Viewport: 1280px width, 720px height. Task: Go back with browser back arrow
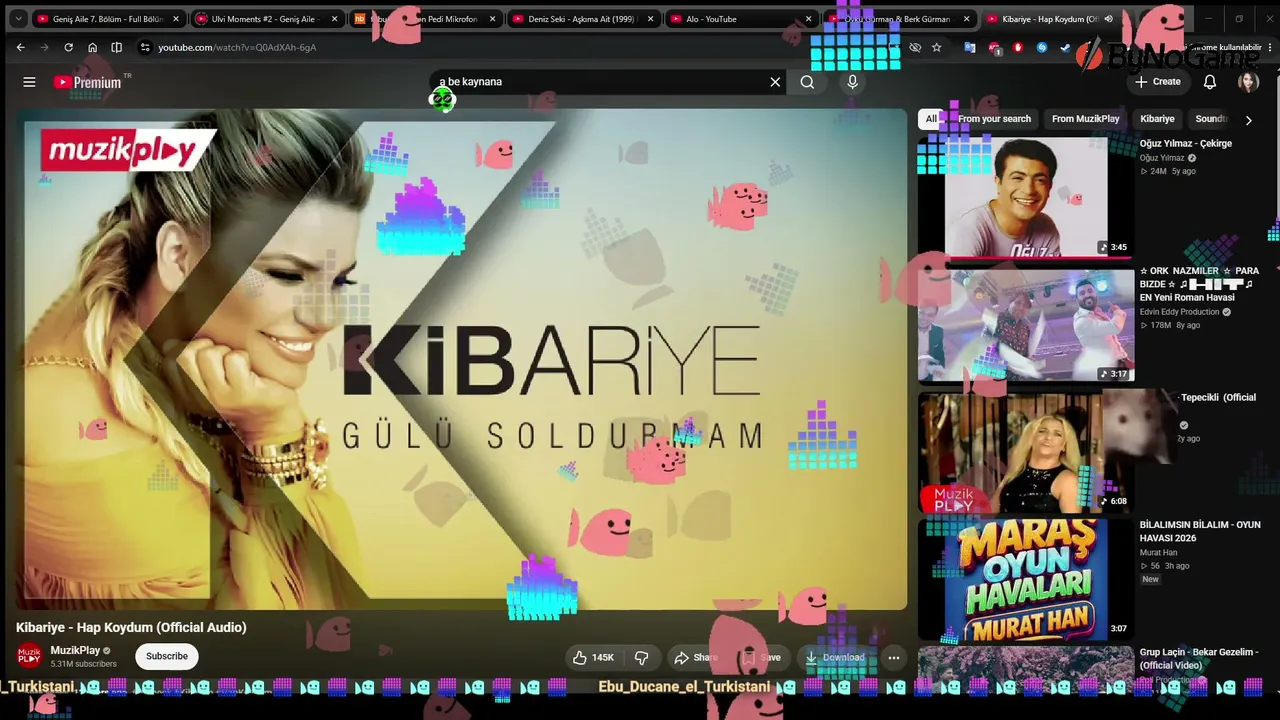click(x=20, y=47)
